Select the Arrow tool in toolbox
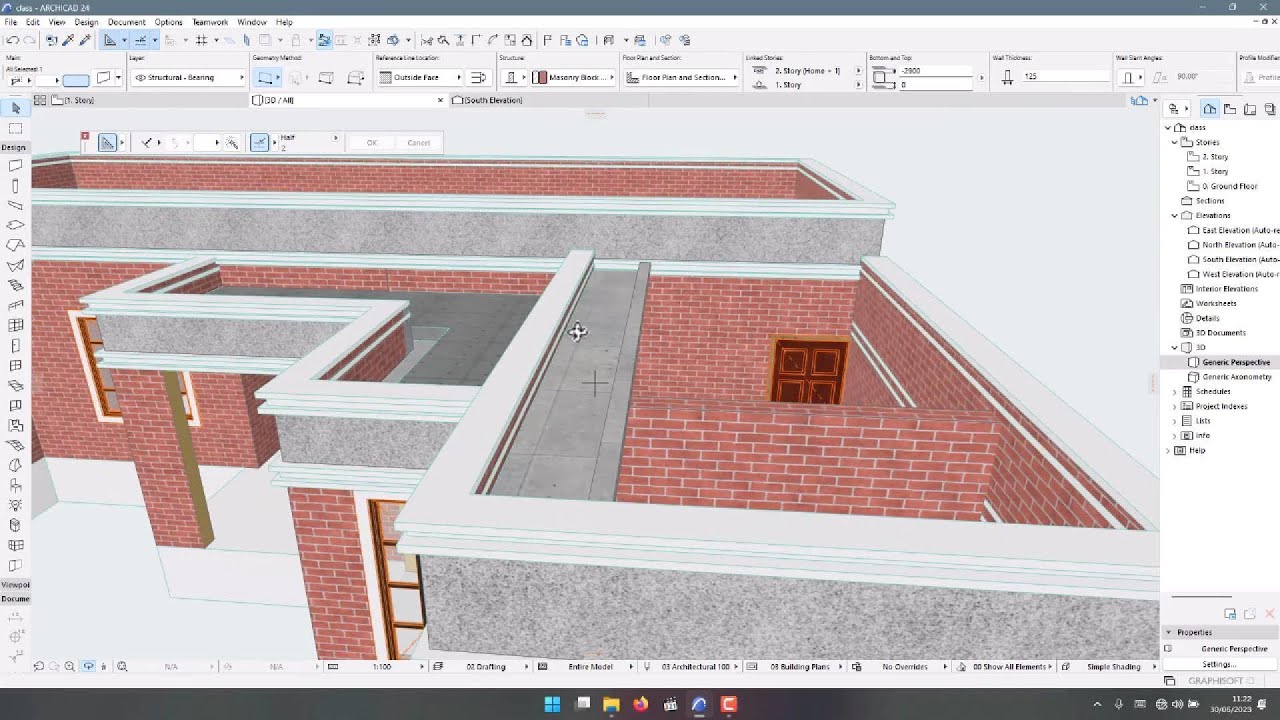 click(15, 108)
